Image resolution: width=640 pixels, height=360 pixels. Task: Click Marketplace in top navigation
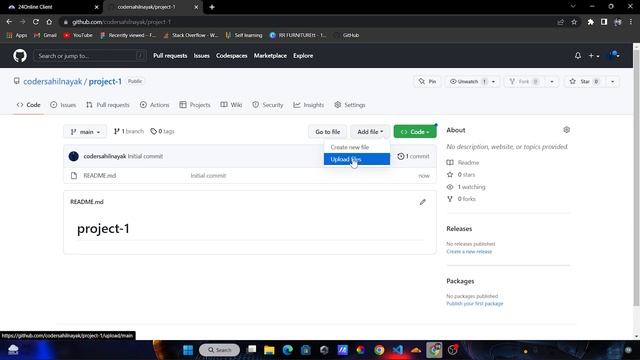pos(270,56)
